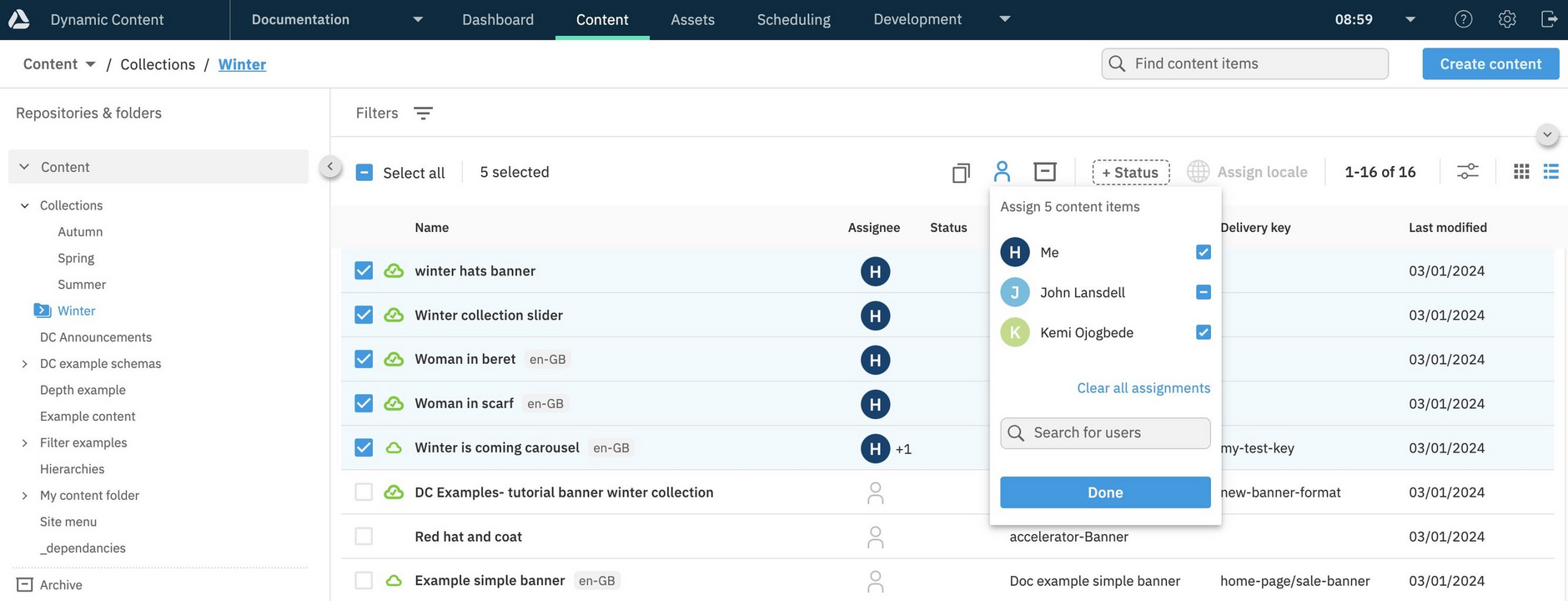Open the settings gear icon
This screenshot has height=601, width=1568.
[1506, 19]
